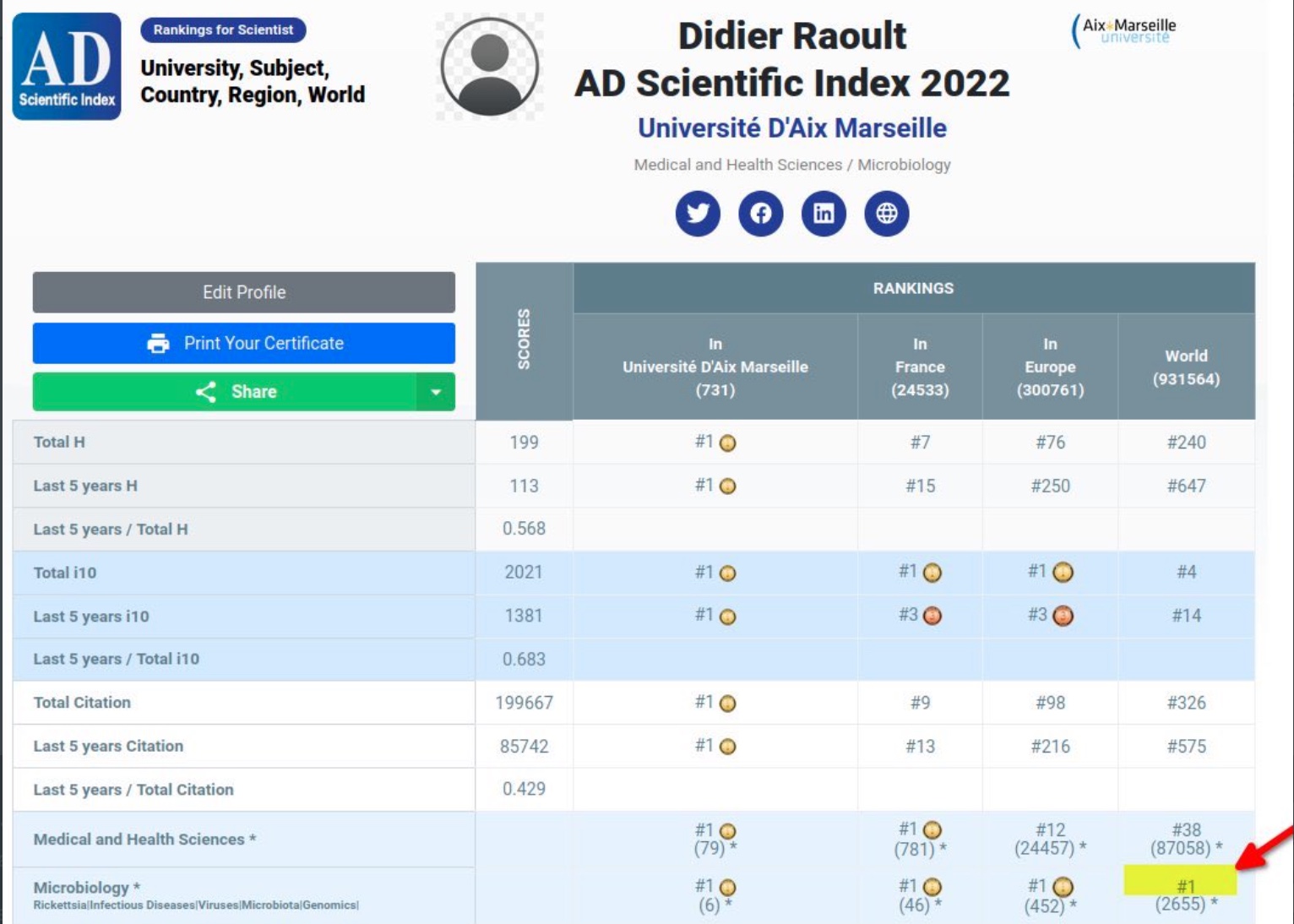The height and width of the screenshot is (924, 1294).
Task: Click gold medal in Total i10 France column
Action: (x=932, y=573)
